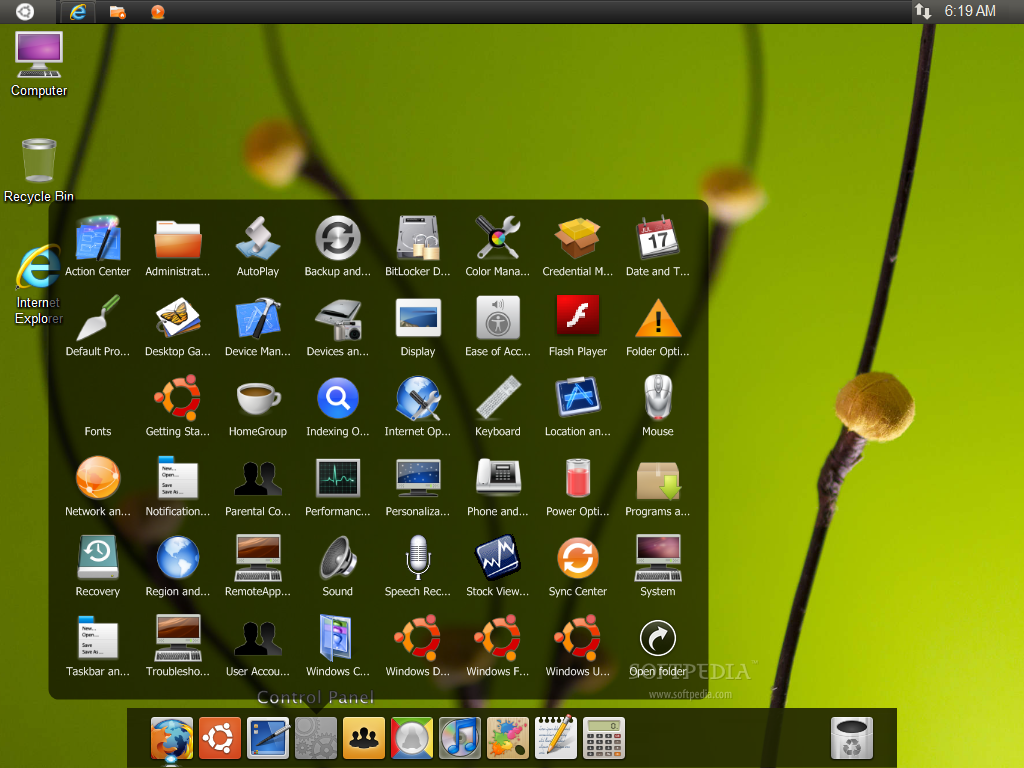
Task: Click the 'Open folder' arrow button
Action: 658,638
